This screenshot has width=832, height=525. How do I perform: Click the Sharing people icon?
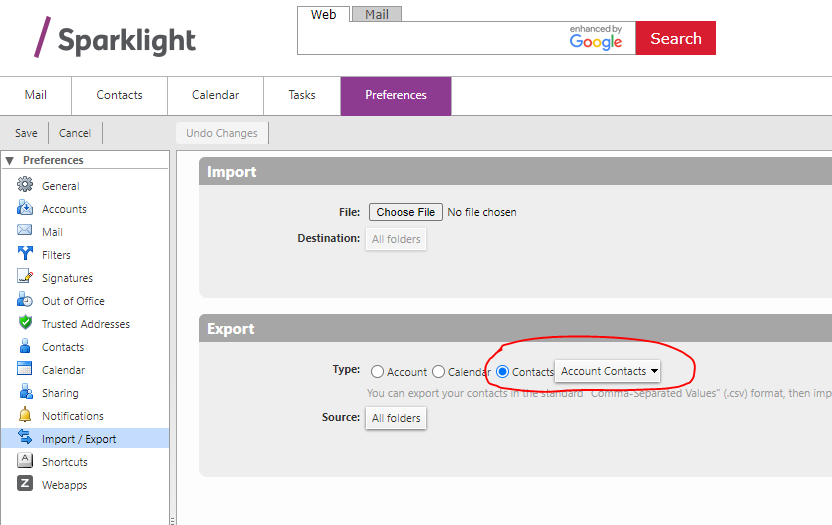point(25,391)
